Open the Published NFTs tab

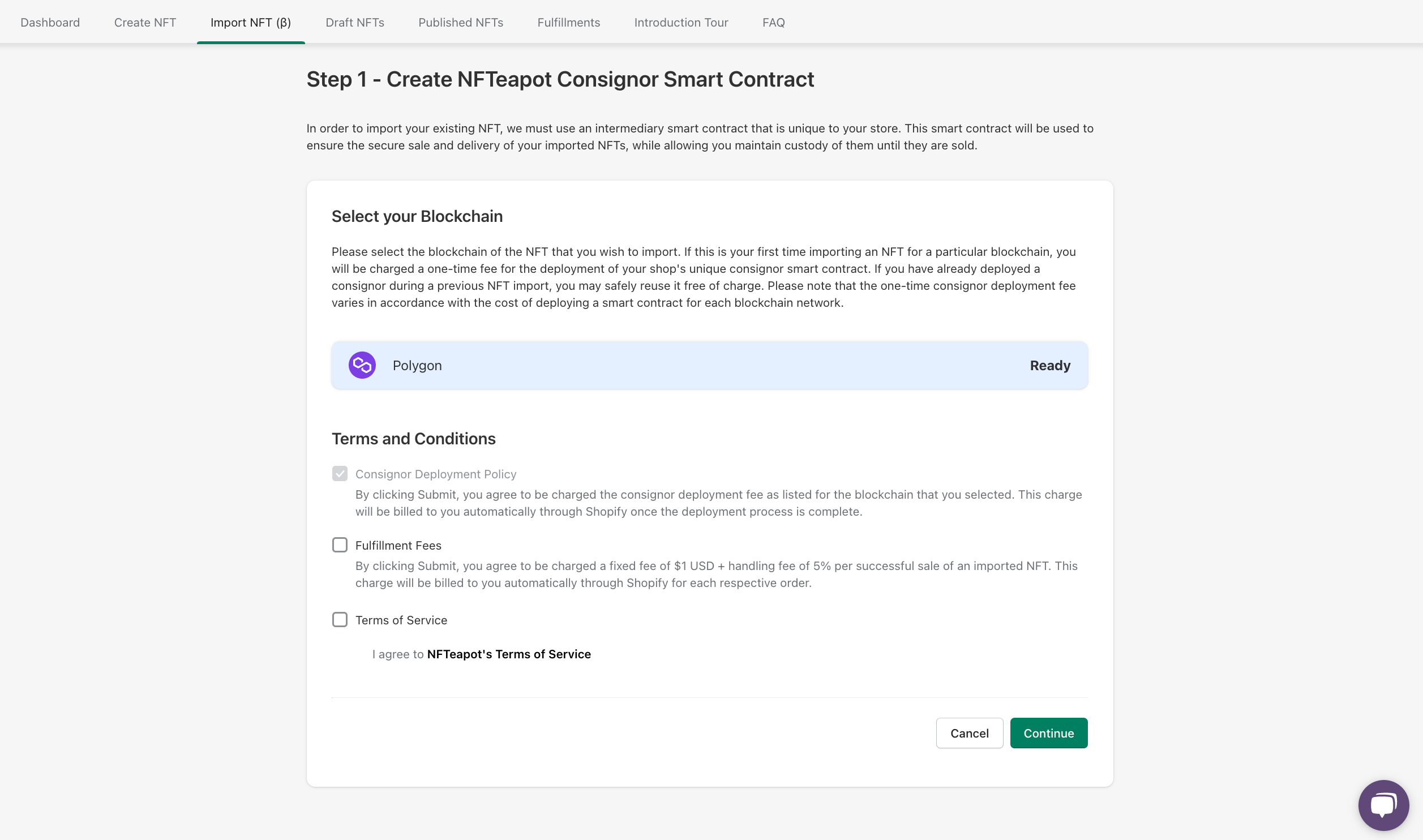point(461,23)
